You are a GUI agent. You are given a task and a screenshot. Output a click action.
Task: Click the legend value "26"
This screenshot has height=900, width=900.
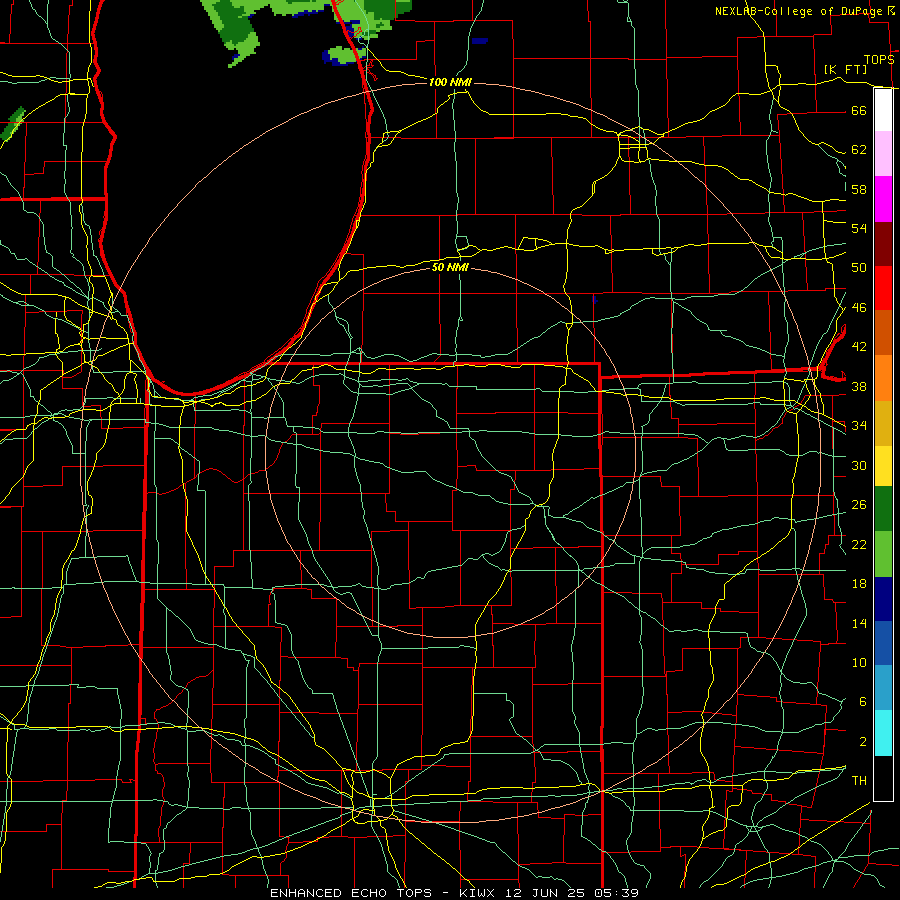(x=859, y=505)
